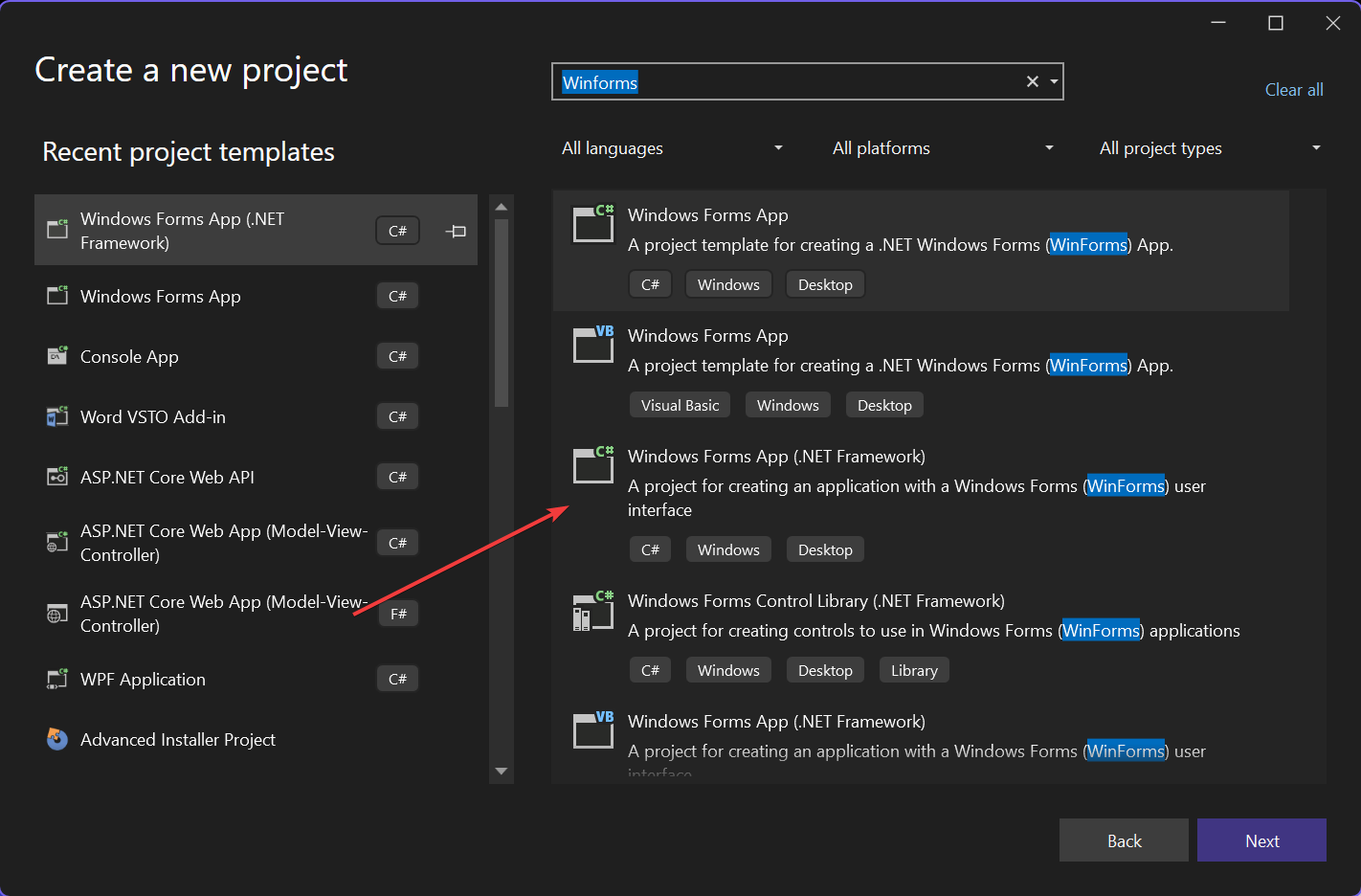Screen dimensions: 1361x896
Task: Click the C# Windows Forms App (.NET Framework) result icon
Action: tap(593, 465)
